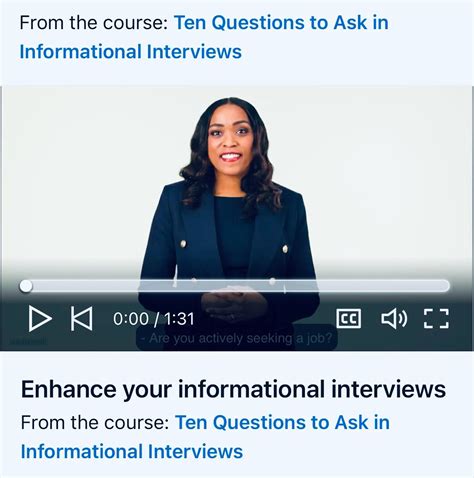Viewport: 474px width, 478px height.
Task: Click the 'Are you actively seeking a job?' caption
Action: [237, 338]
